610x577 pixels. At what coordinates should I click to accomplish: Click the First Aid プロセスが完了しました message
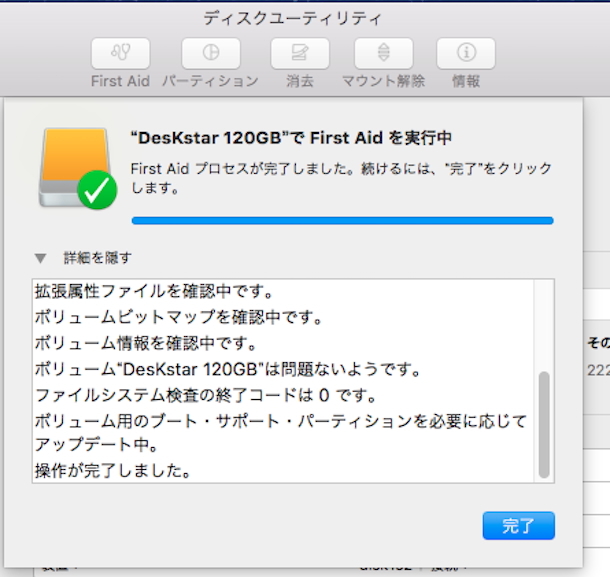(341, 178)
